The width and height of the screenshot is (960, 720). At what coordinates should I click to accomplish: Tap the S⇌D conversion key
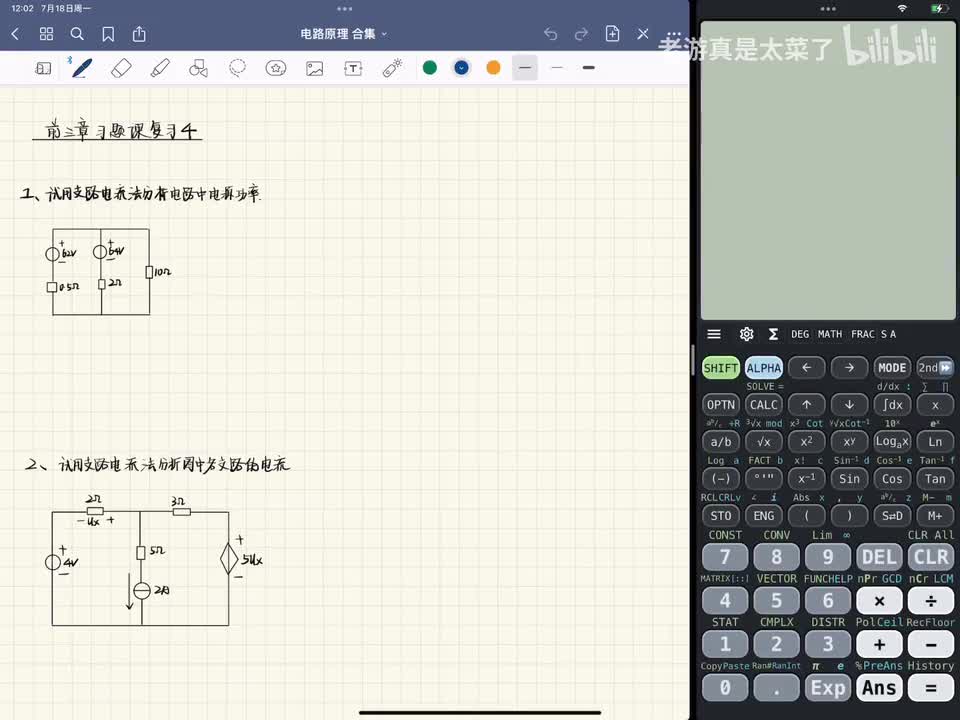tap(892, 516)
